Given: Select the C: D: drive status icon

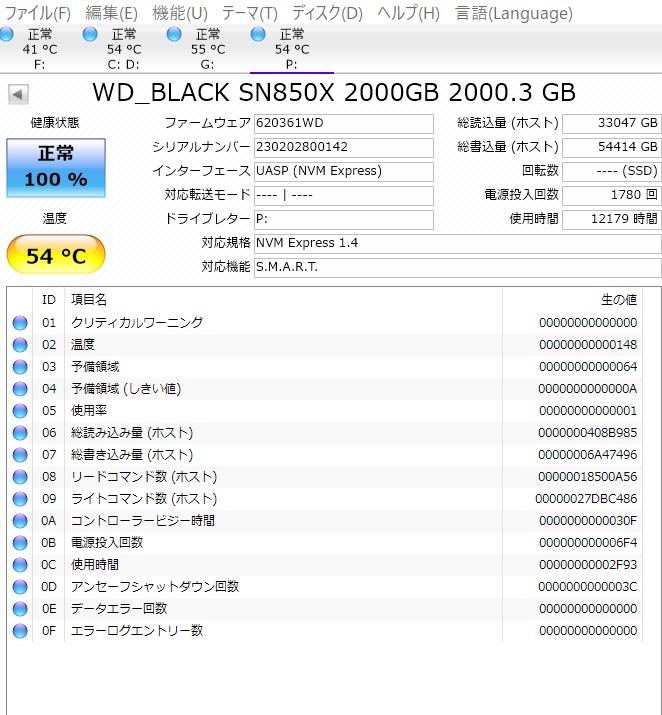Looking at the screenshot, I should (91, 35).
